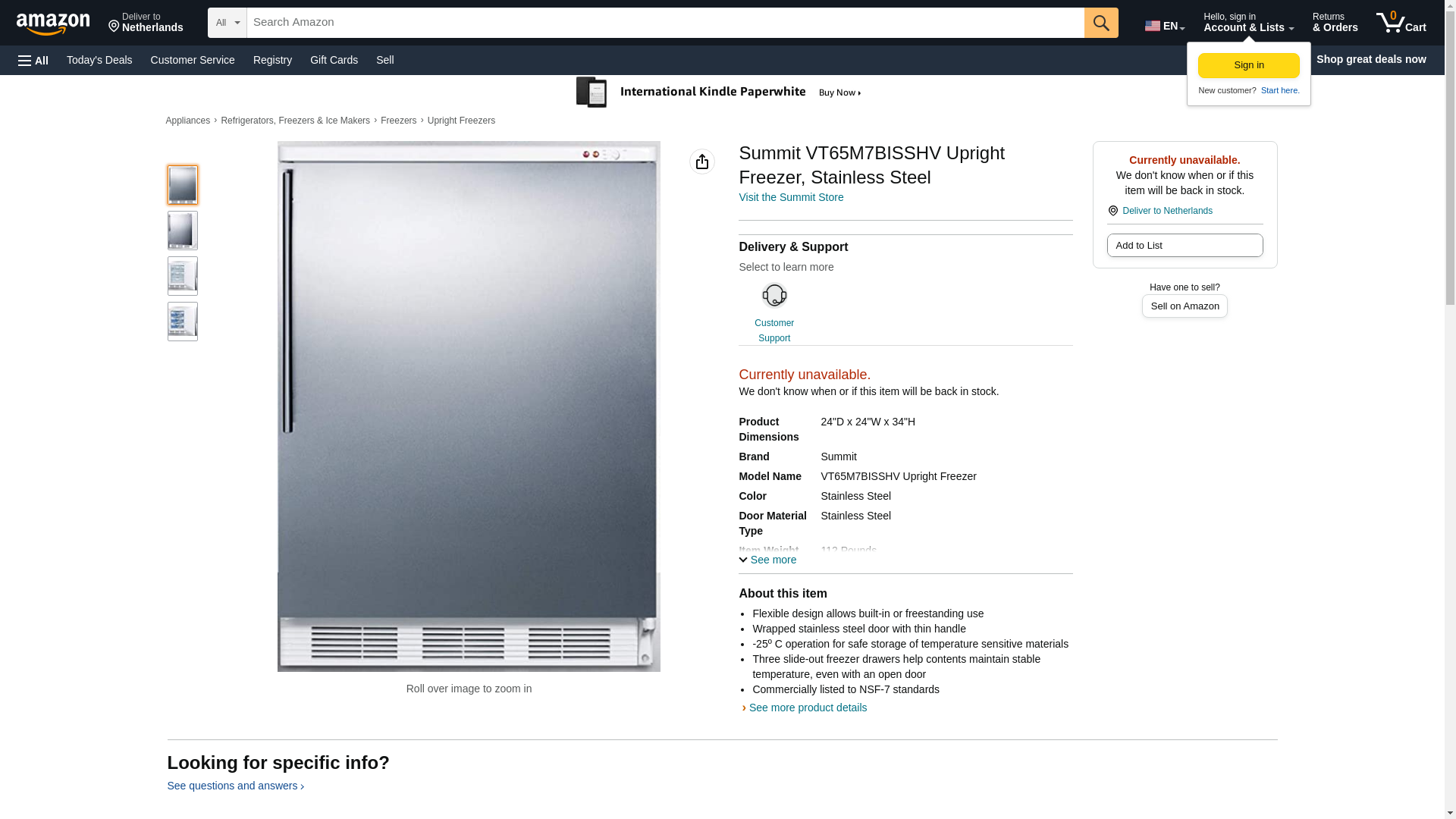Focus the Search Amazon input field
The width and height of the screenshot is (1456, 819).
coord(664,23)
